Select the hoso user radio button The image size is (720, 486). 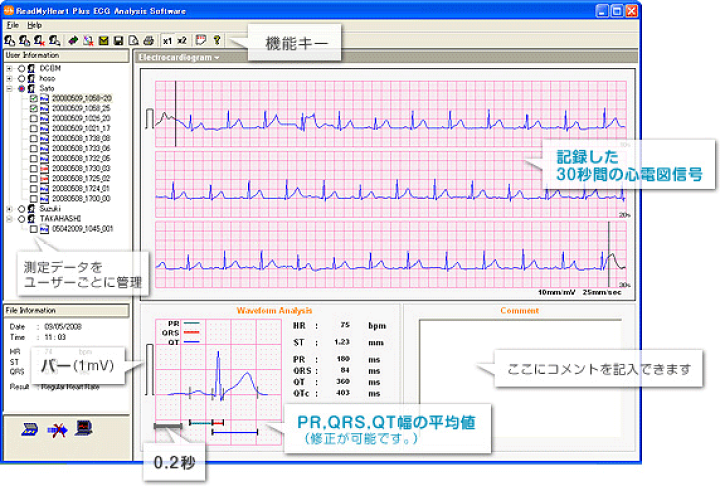pyautogui.click(x=21, y=79)
